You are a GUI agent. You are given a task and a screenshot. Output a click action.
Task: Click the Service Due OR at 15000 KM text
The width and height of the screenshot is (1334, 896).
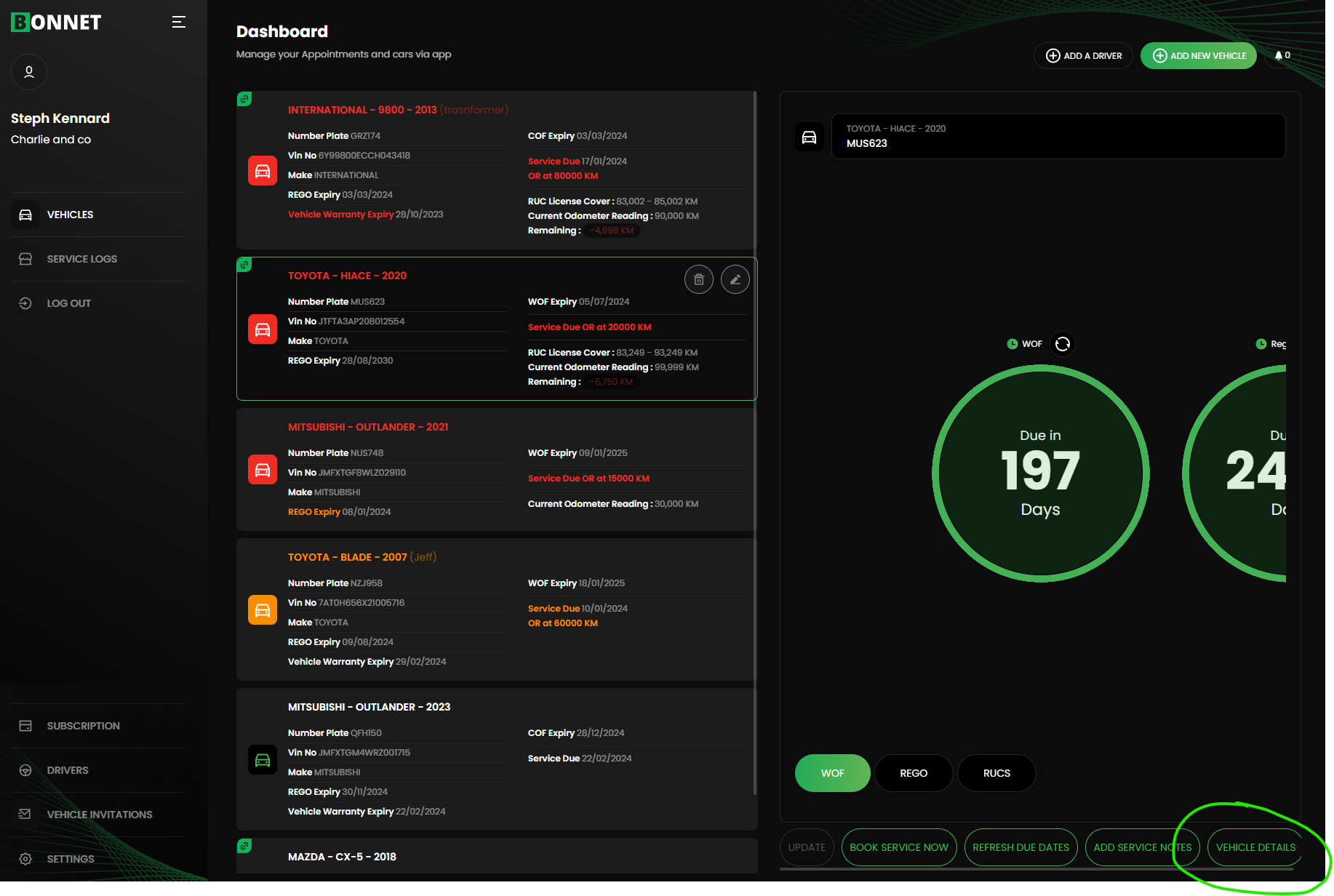point(588,479)
